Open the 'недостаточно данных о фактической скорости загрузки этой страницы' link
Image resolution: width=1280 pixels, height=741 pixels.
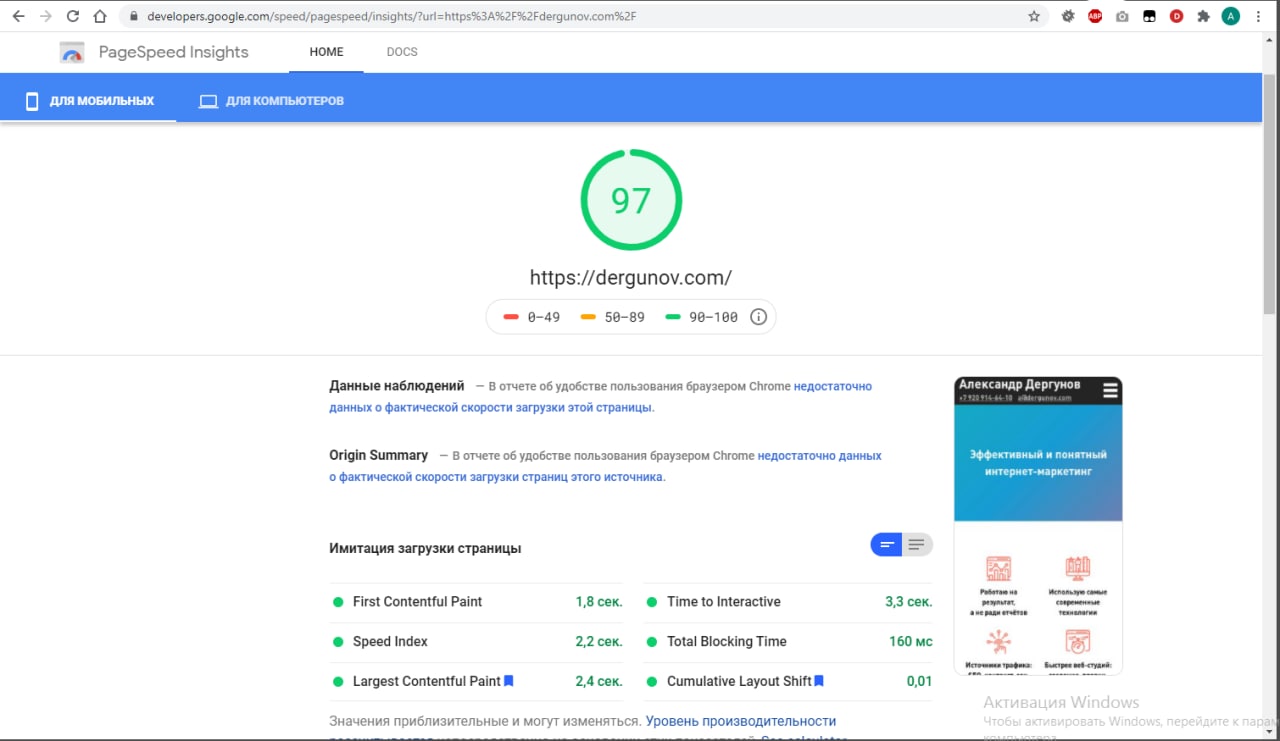coord(600,397)
